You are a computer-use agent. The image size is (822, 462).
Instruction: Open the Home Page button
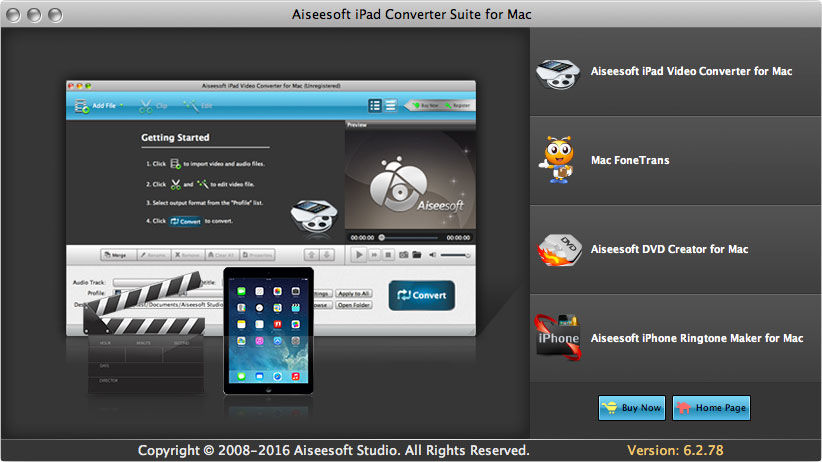point(711,408)
